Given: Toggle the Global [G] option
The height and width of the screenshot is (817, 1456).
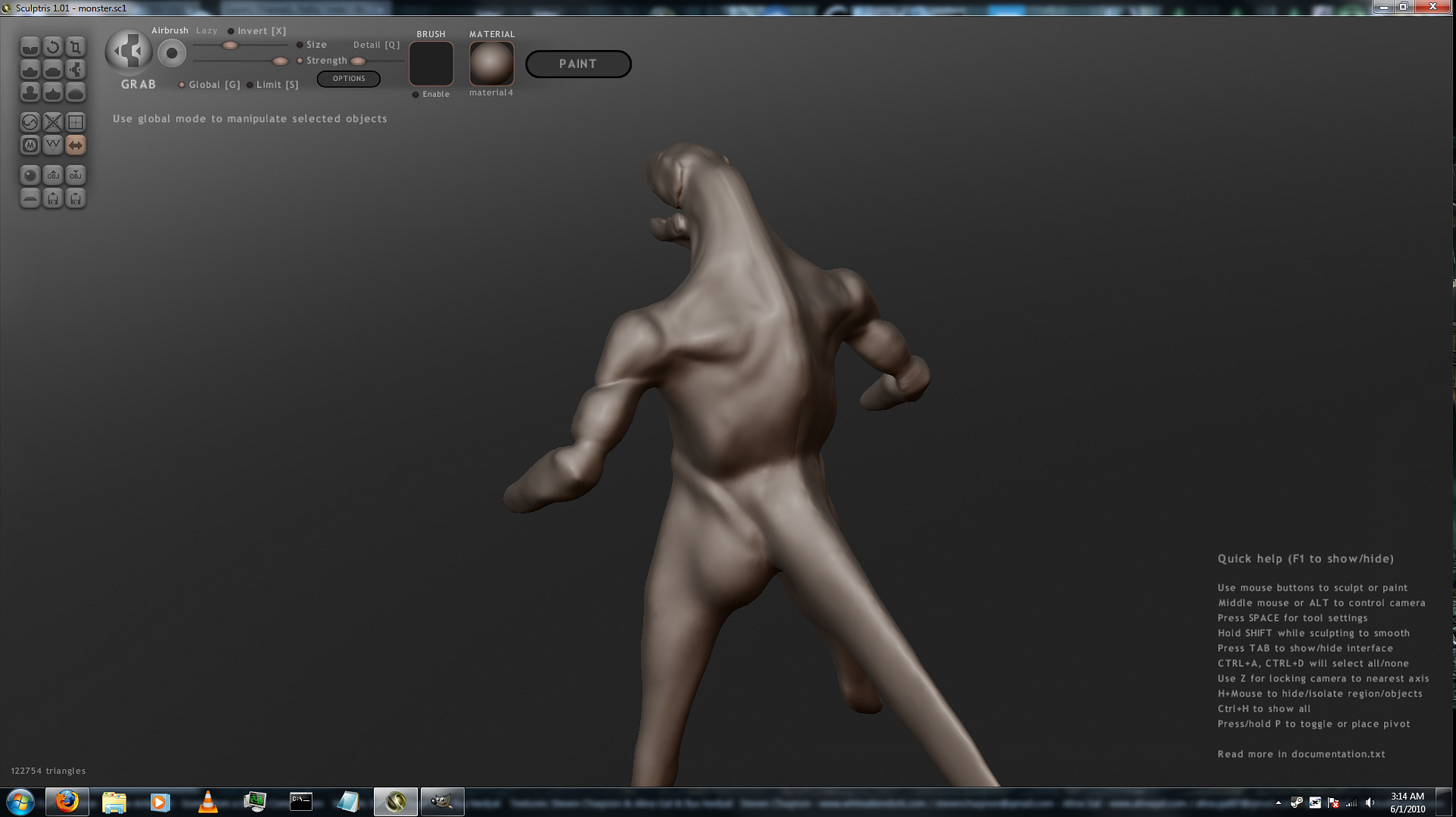Looking at the screenshot, I should (209, 85).
